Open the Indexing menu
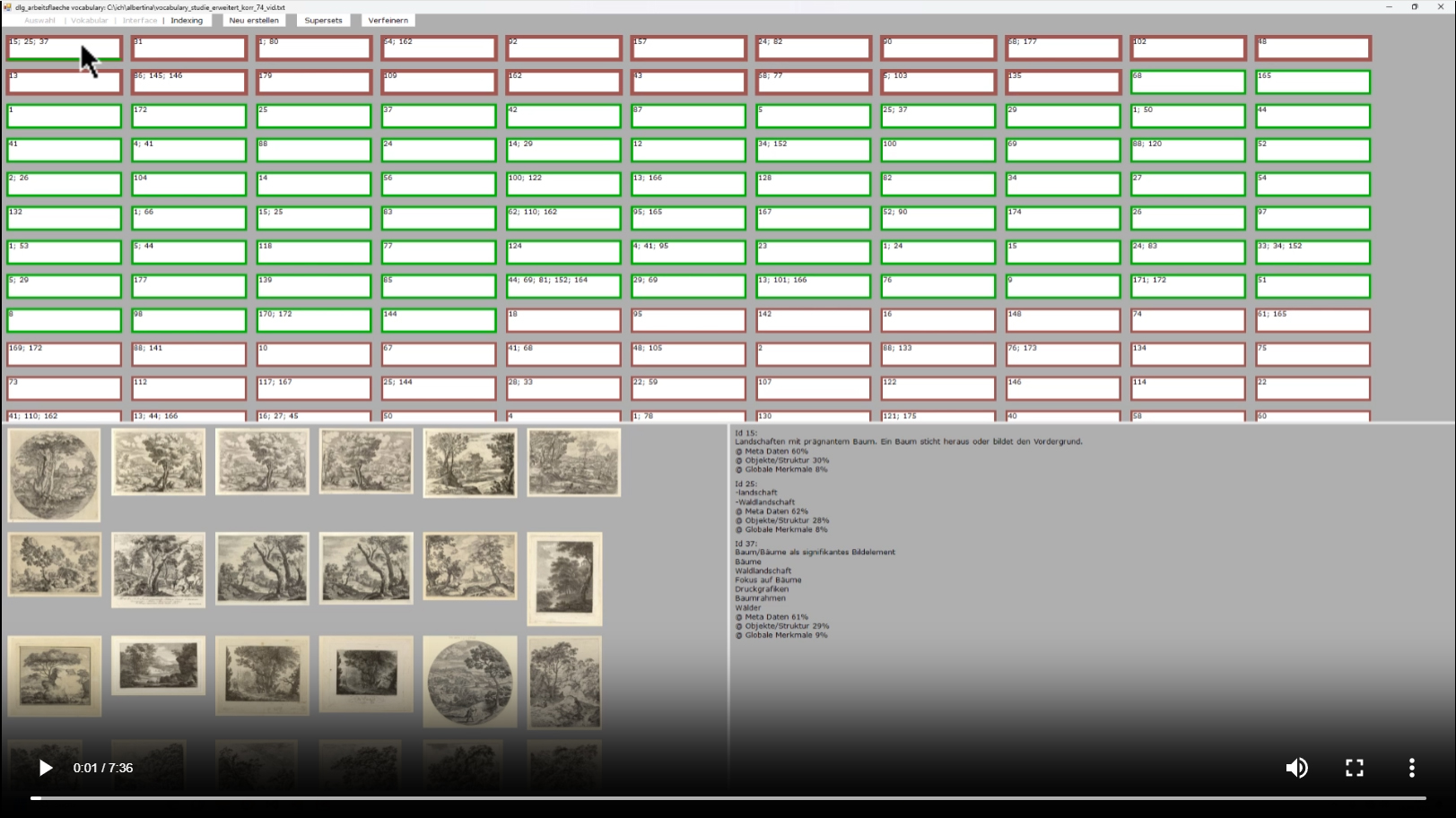Image resolution: width=1456 pixels, height=818 pixels. click(187, 21)
